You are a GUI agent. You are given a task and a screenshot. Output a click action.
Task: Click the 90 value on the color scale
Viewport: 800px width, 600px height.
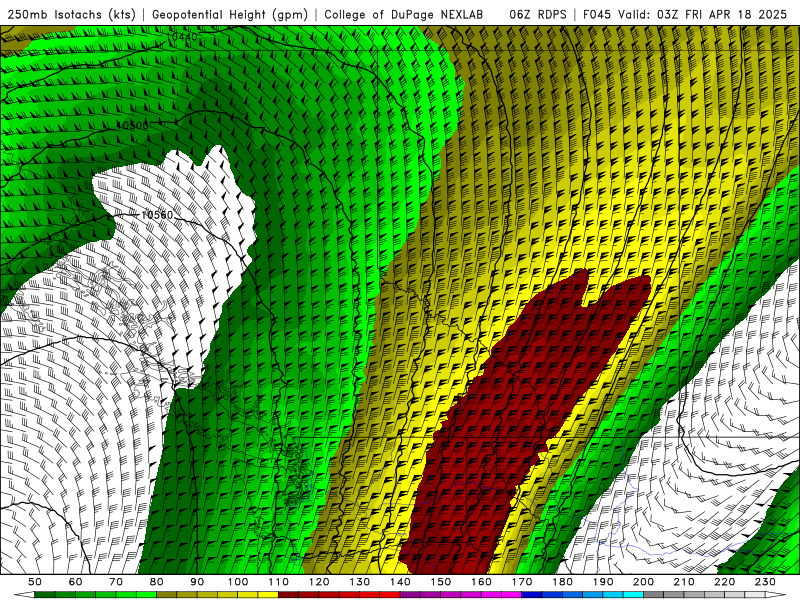click(197, 582)
